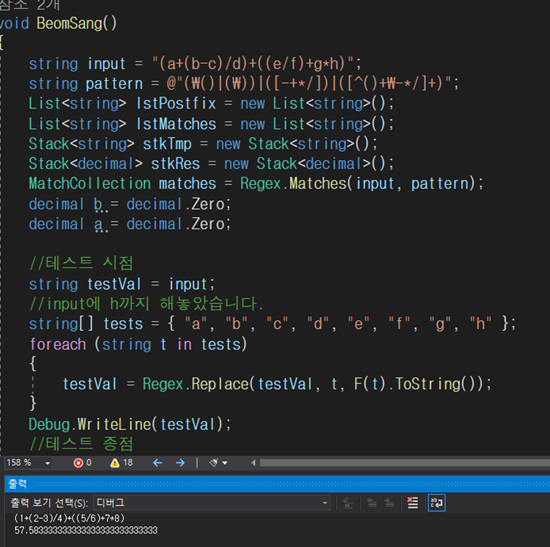
Task: Click the horizontal scrollbar left arrow
Action: (253, 463)
